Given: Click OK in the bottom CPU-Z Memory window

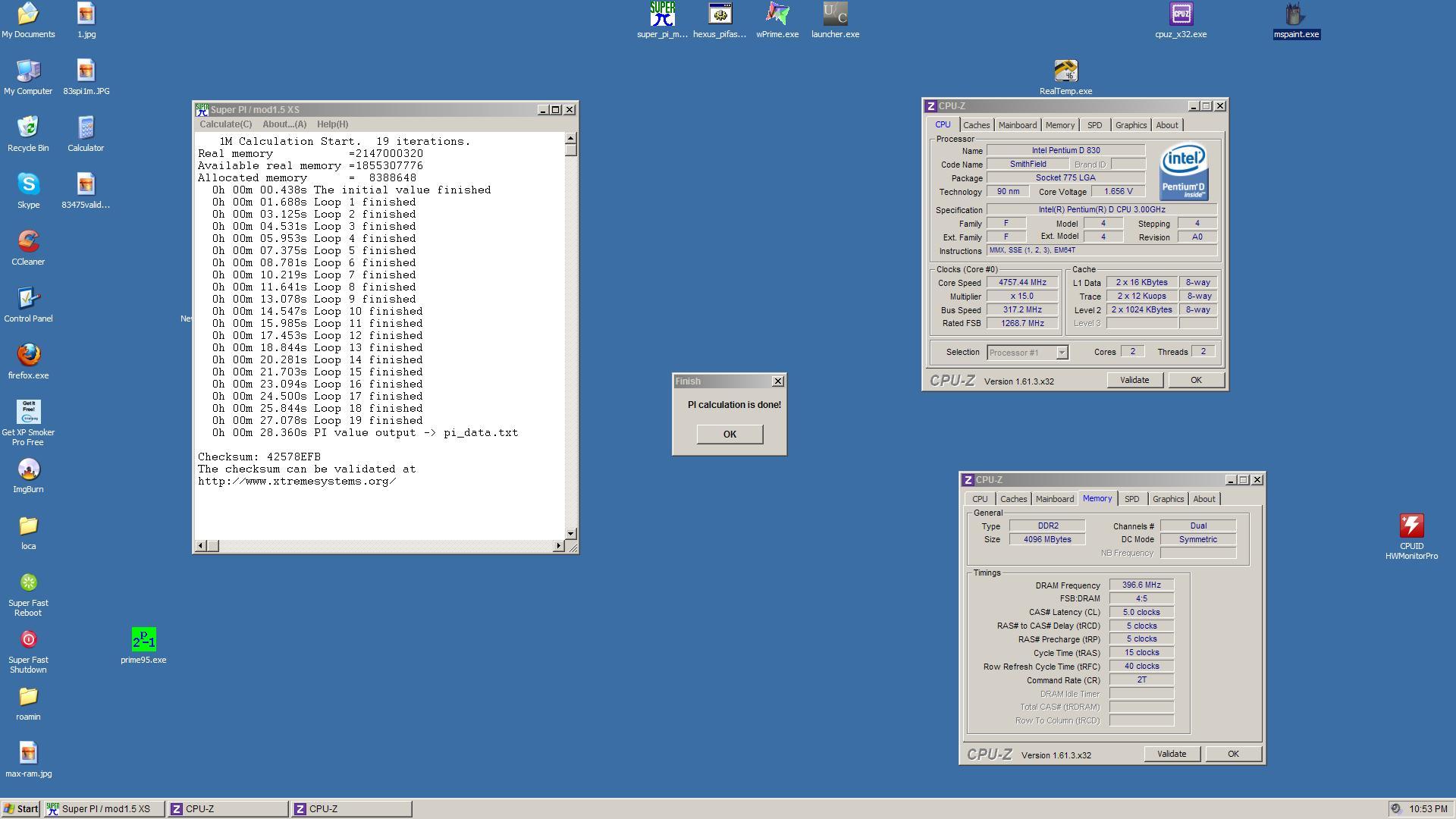Looking at the screenshot, I should point(1232,754).
